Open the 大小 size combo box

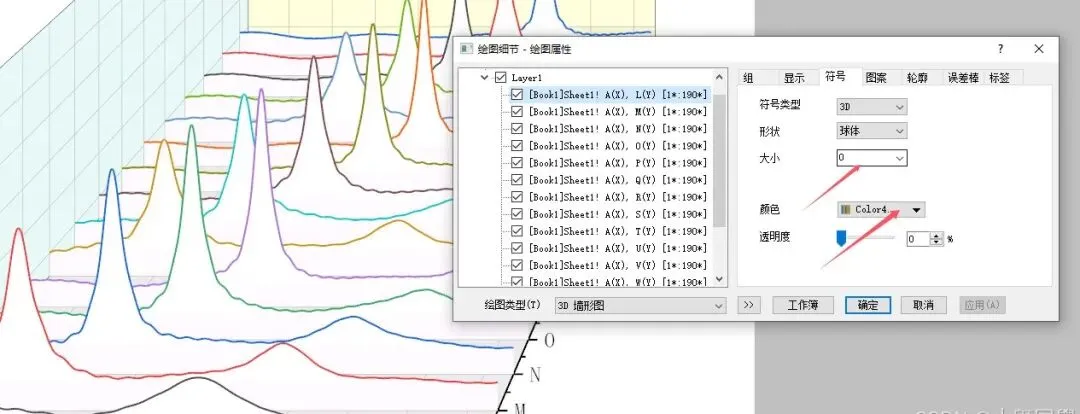pos(872,158)
